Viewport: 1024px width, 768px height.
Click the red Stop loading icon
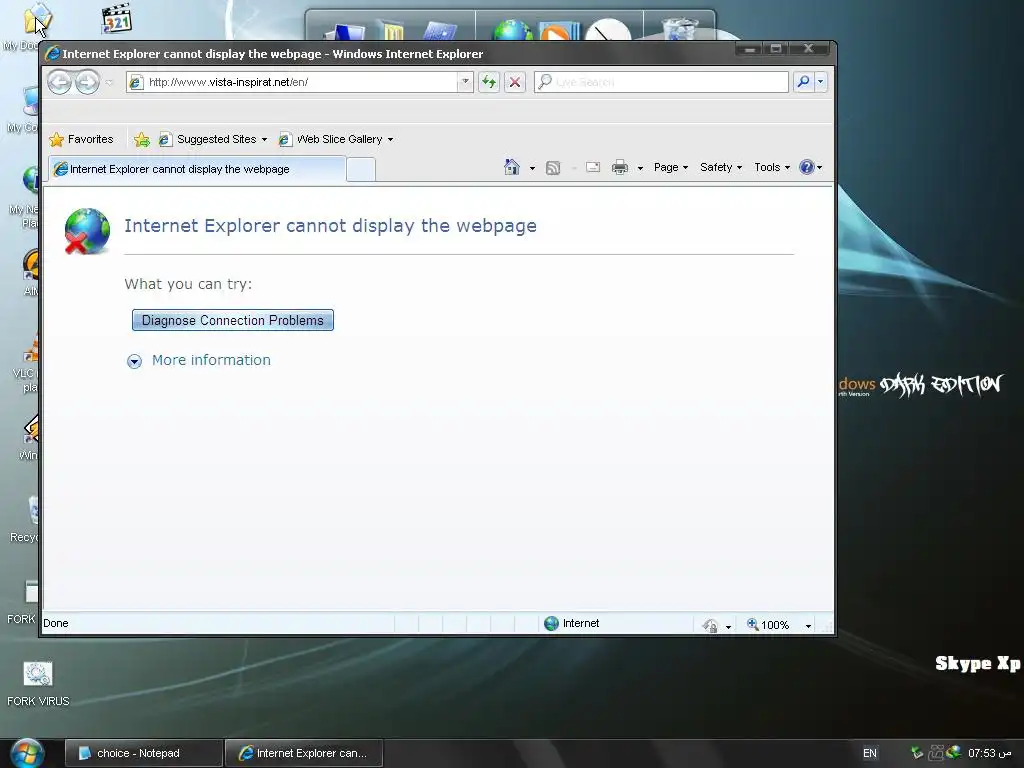pyautogui.click(x=515, y=82)
